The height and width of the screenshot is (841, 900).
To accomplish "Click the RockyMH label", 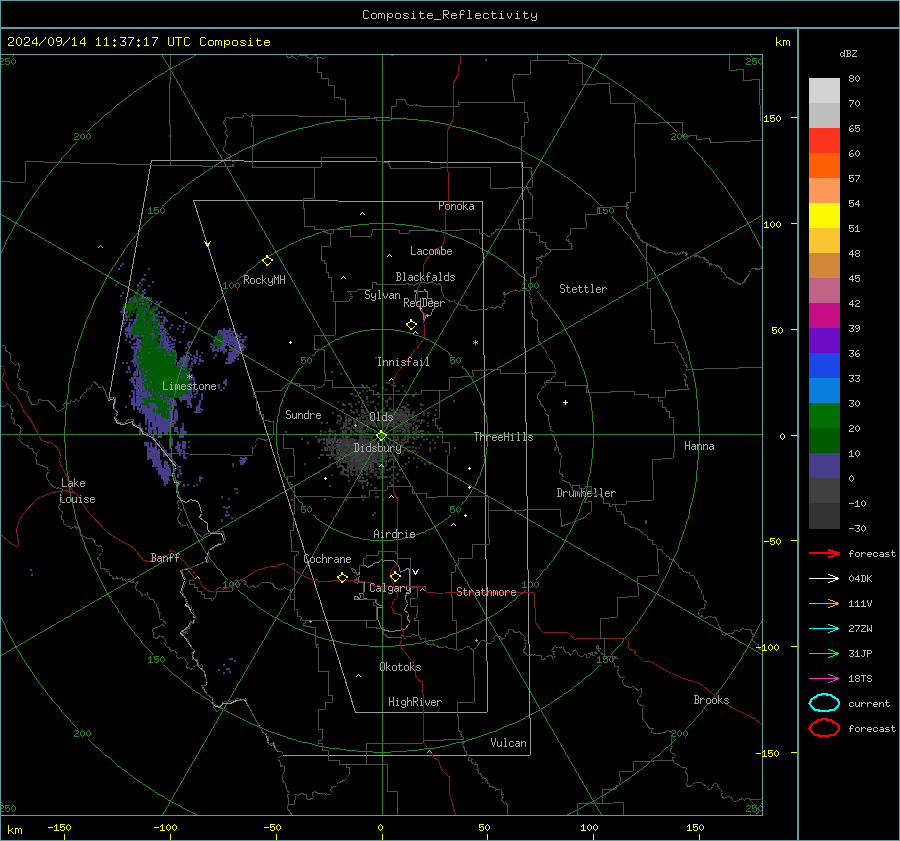I will (x=264, y=280).
